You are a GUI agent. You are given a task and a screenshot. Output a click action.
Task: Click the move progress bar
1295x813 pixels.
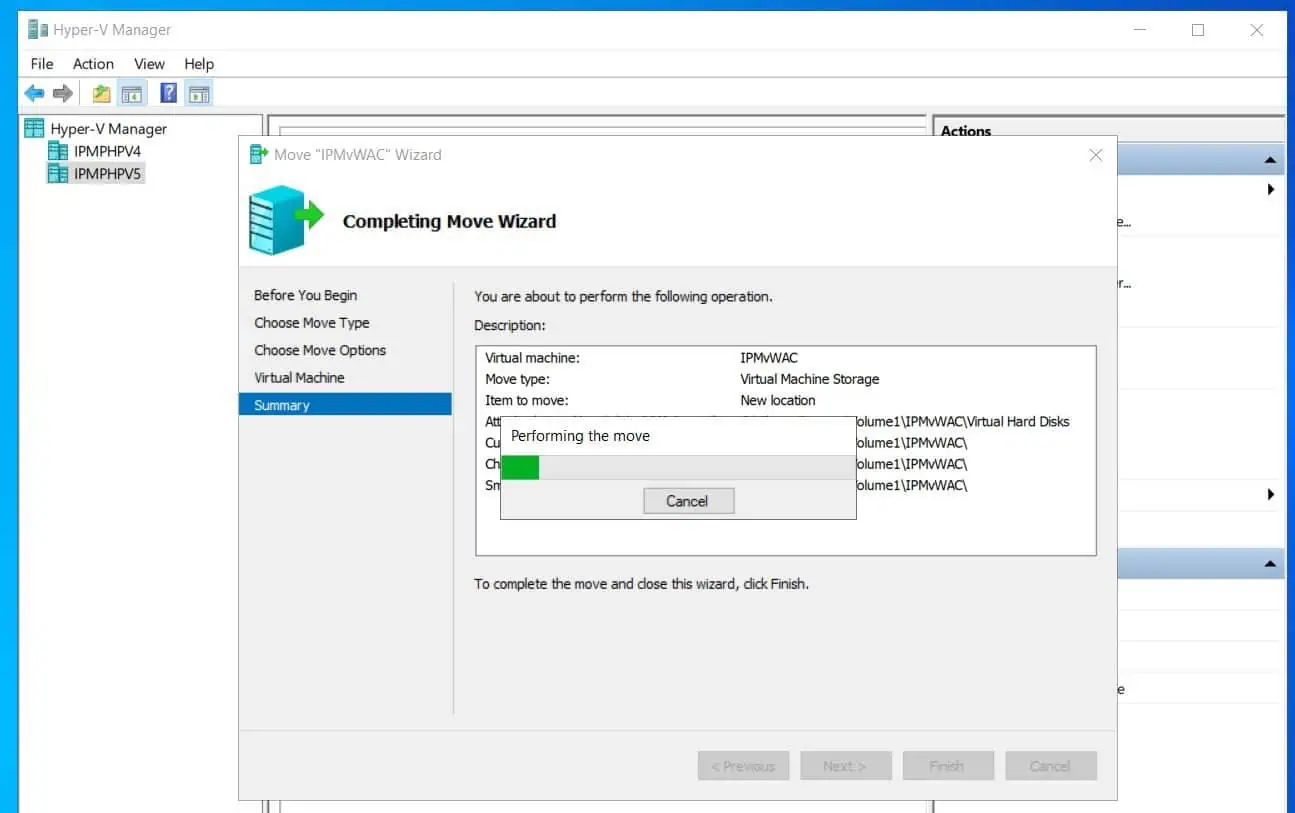tap(677, 467)
